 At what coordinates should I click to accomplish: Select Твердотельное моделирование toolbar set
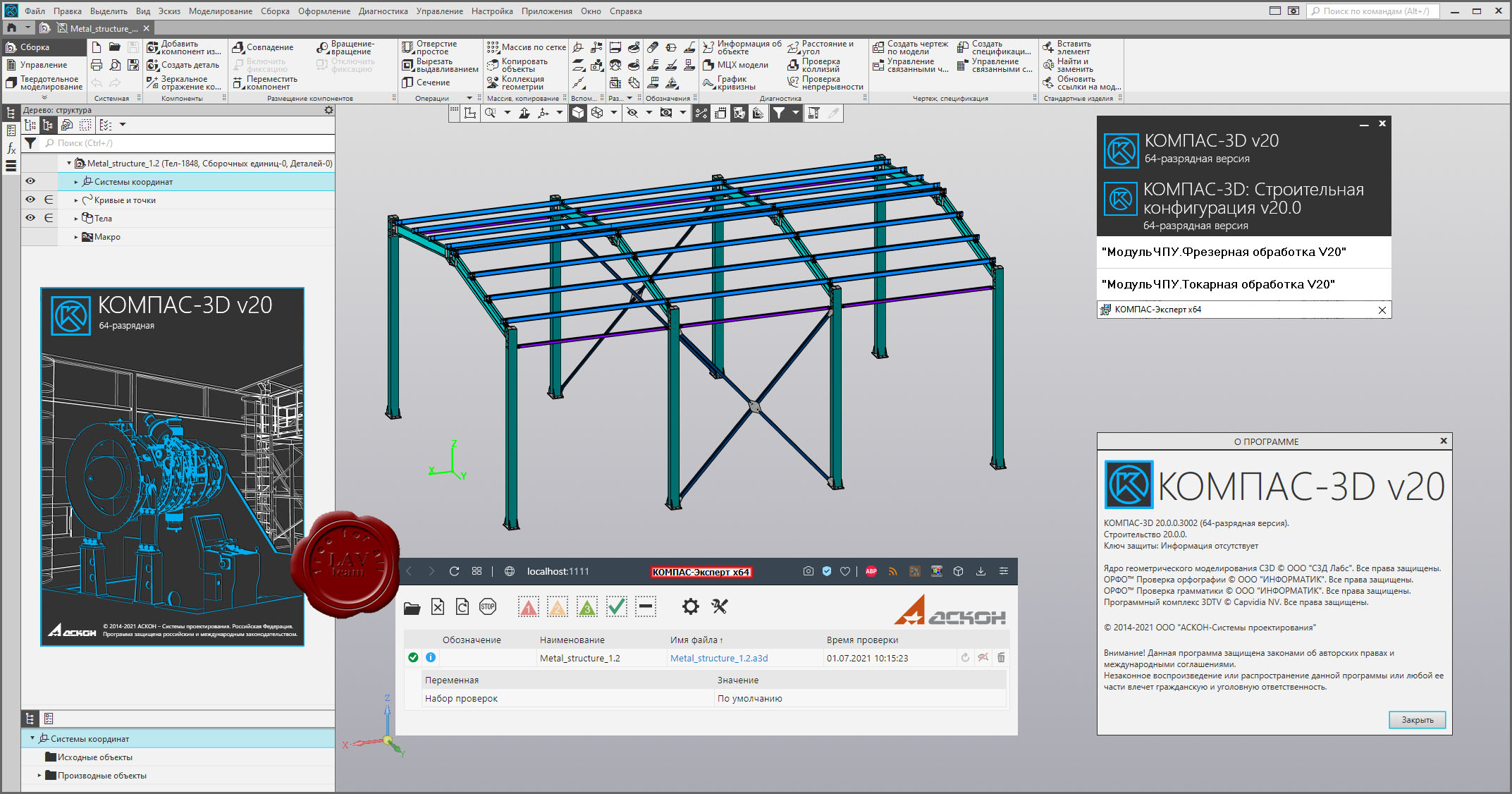(44, 83)
